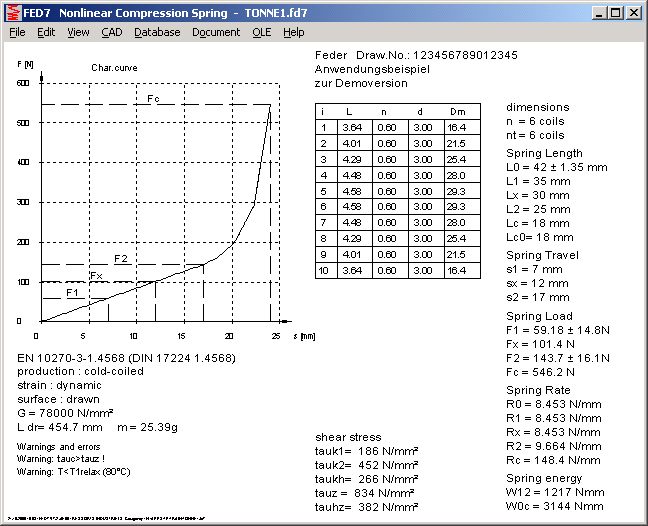Click the 'Warning: tauc>tauz !' message

(62, 459)
